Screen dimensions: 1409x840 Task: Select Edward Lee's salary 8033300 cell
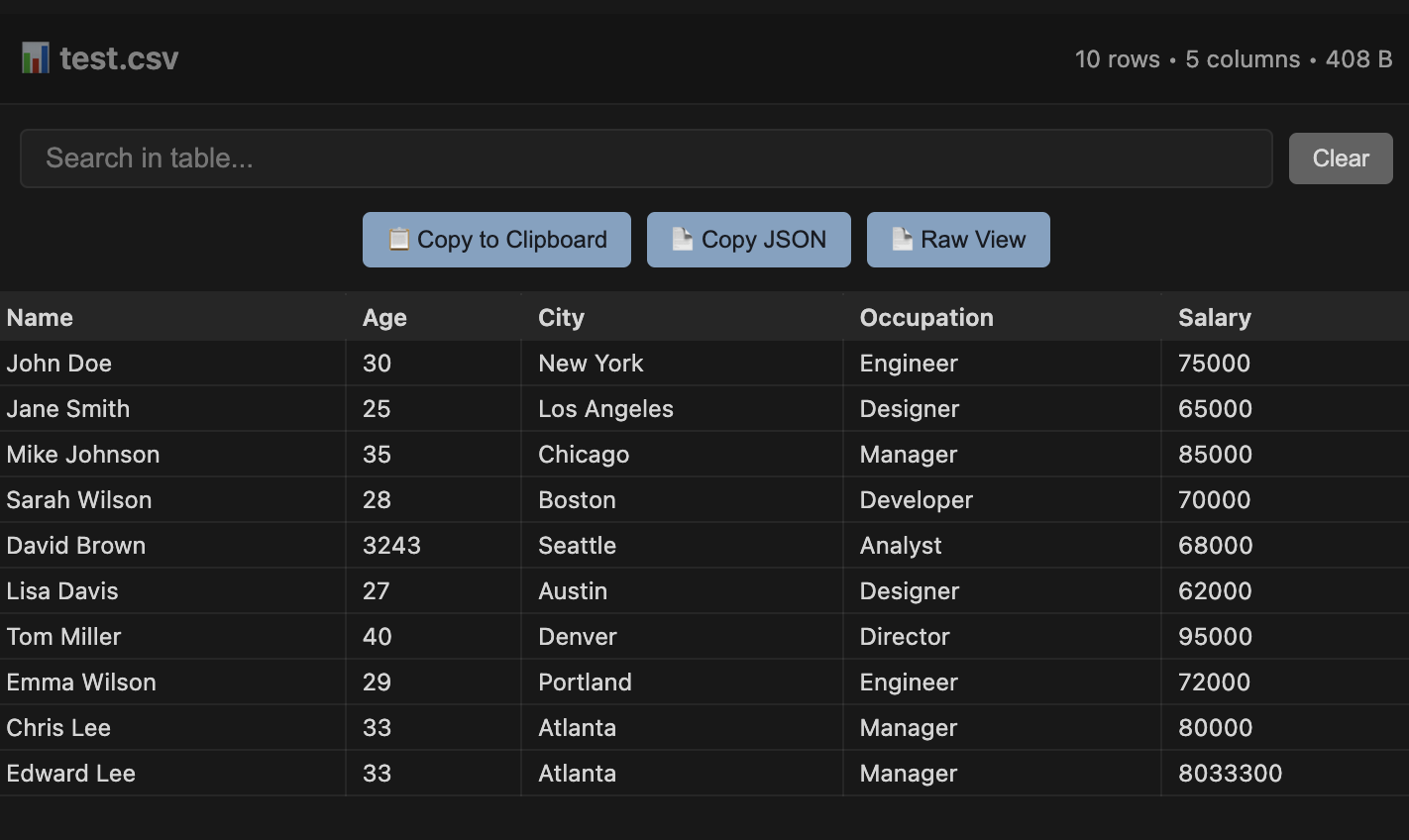[x=1230, y=774]
